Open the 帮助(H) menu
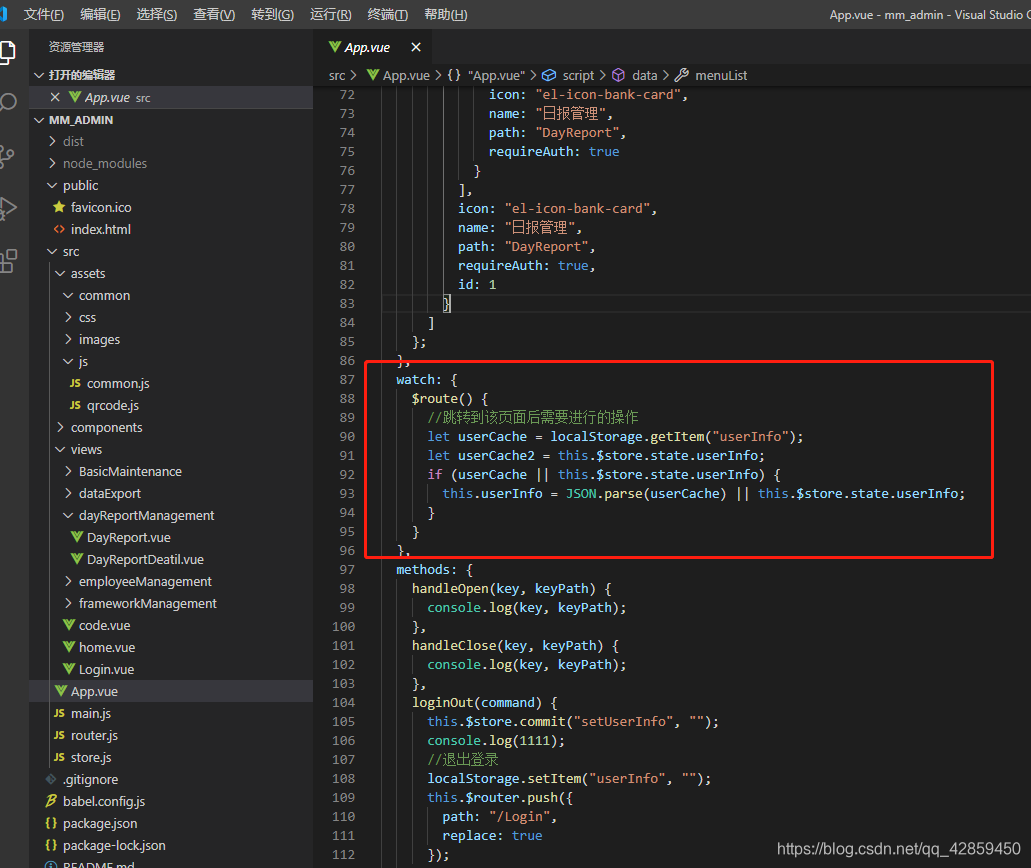This screenshot has height=868, width=1031. [446, 14]
